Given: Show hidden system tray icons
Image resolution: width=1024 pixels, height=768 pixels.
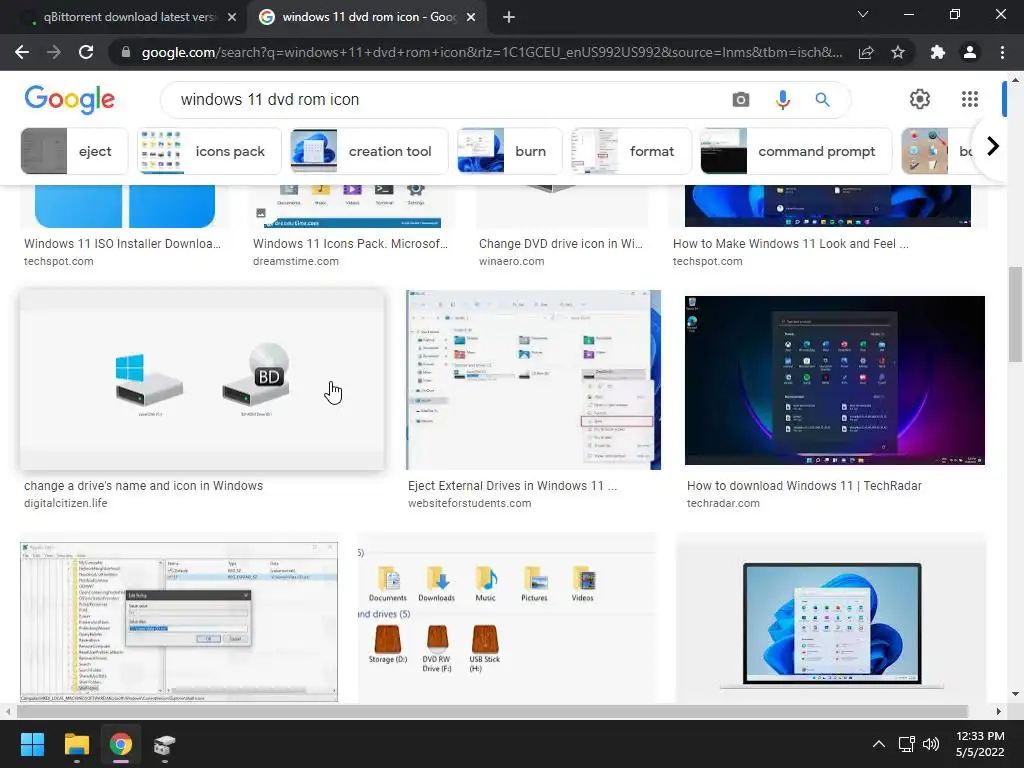Looking at the screenshot, I should 879,744.
